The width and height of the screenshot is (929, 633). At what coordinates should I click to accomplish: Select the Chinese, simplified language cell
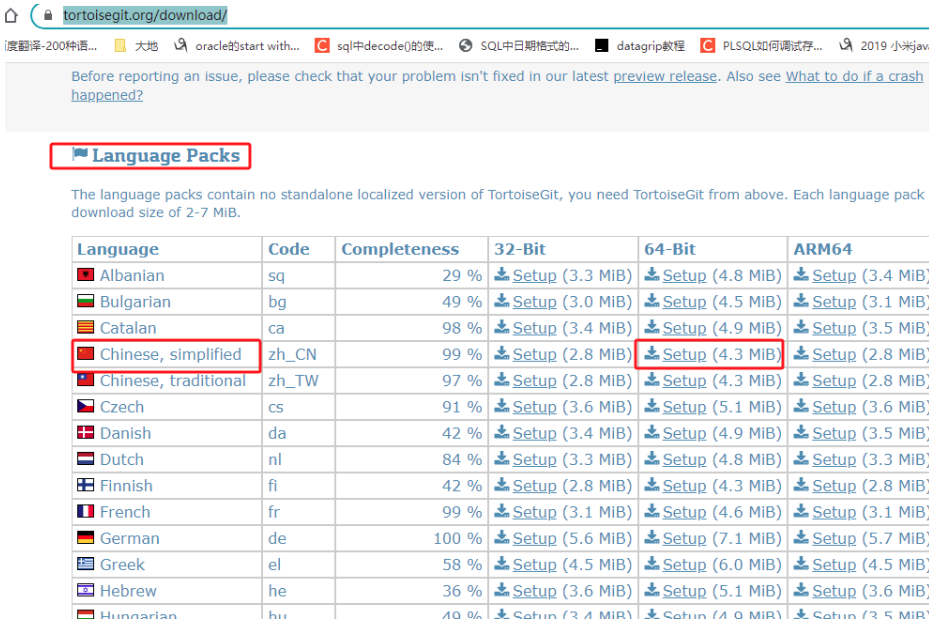coord(166,354)
